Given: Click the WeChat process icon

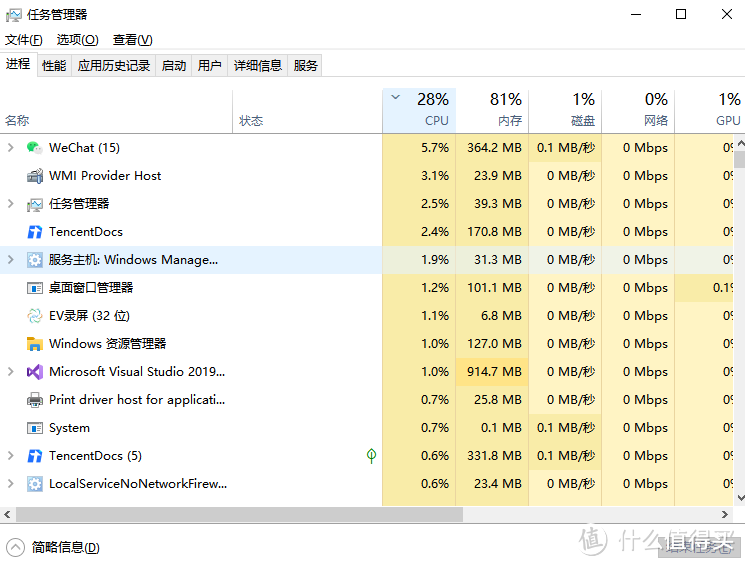Looking at the screenshot, I should pyautogui.click(x=35, y=148).
